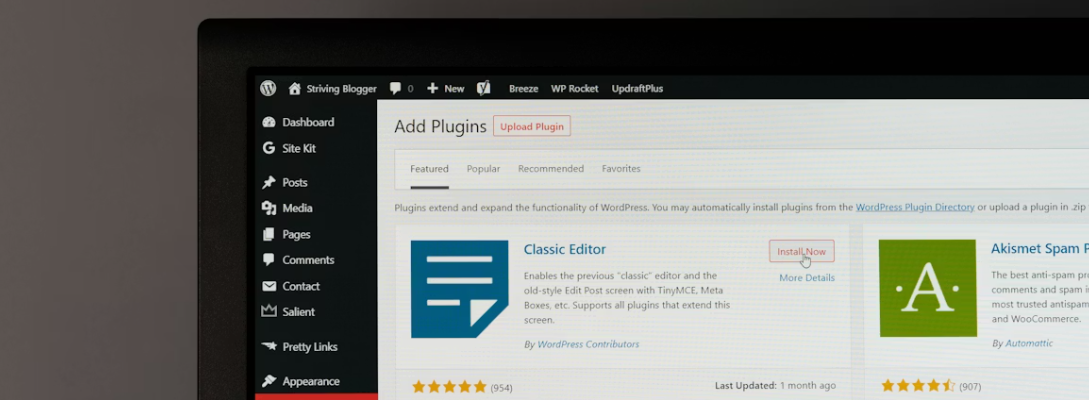Open the WordPress Plugin Directory link
This screenshot has height=400, width=1089.
coord(915,207)
